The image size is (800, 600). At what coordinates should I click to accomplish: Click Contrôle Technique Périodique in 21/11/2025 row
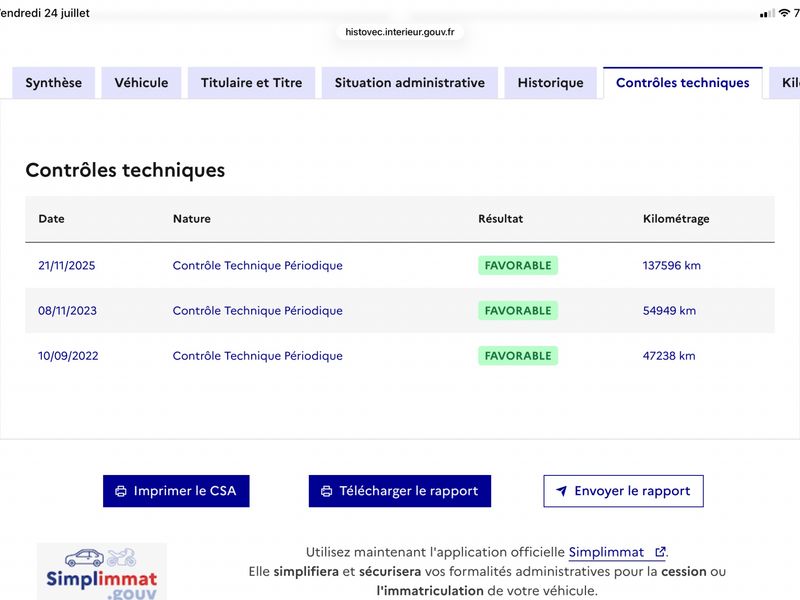coord(258,265)
